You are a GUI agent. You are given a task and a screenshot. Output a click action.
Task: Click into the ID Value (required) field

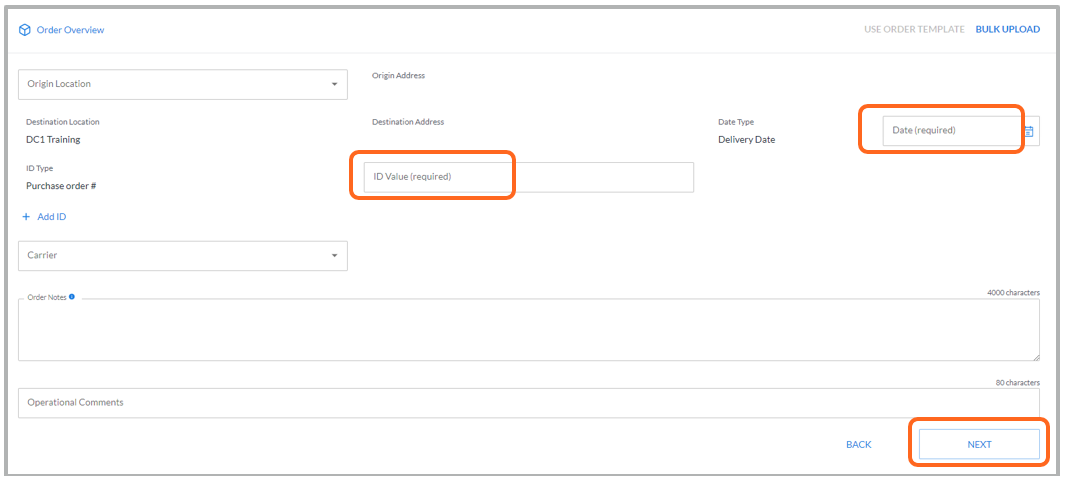(x=528, y=177)
